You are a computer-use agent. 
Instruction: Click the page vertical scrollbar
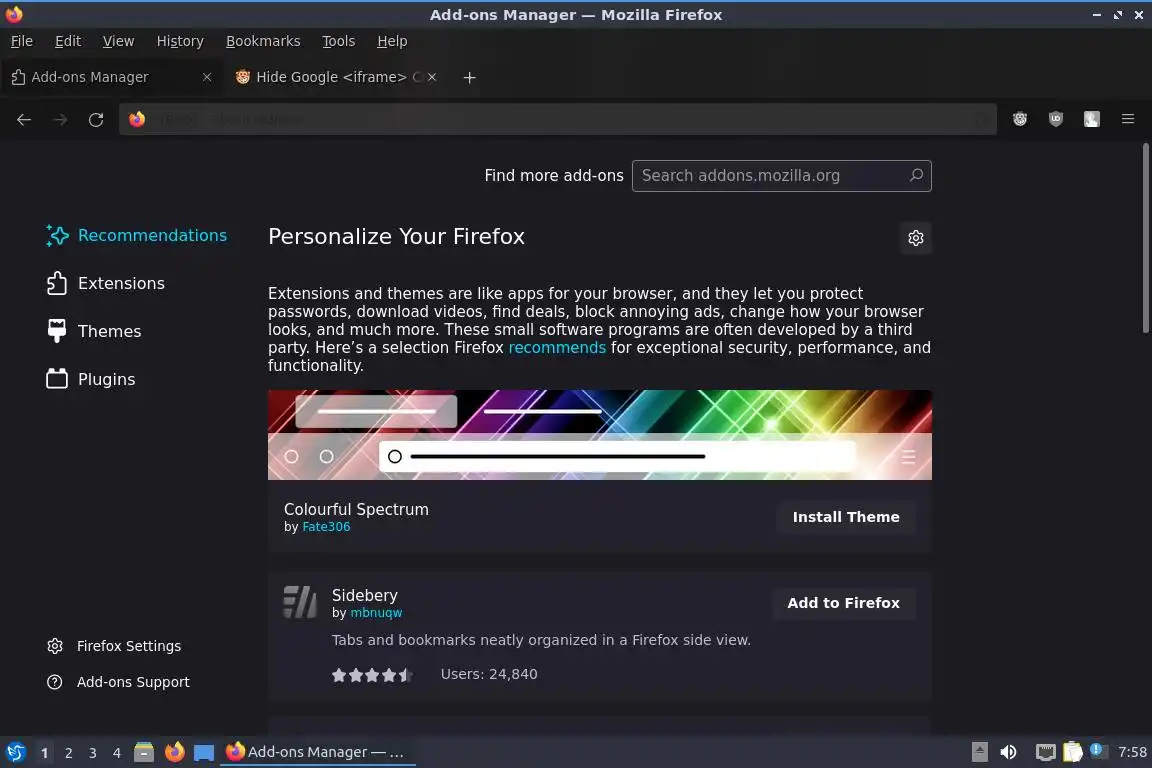coord(1145,237)
